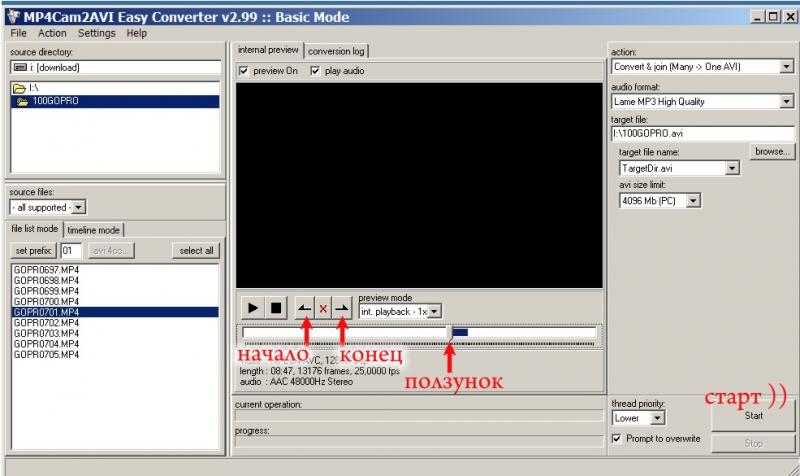
Task: Click the Play preview button
Action: point(253,308)
